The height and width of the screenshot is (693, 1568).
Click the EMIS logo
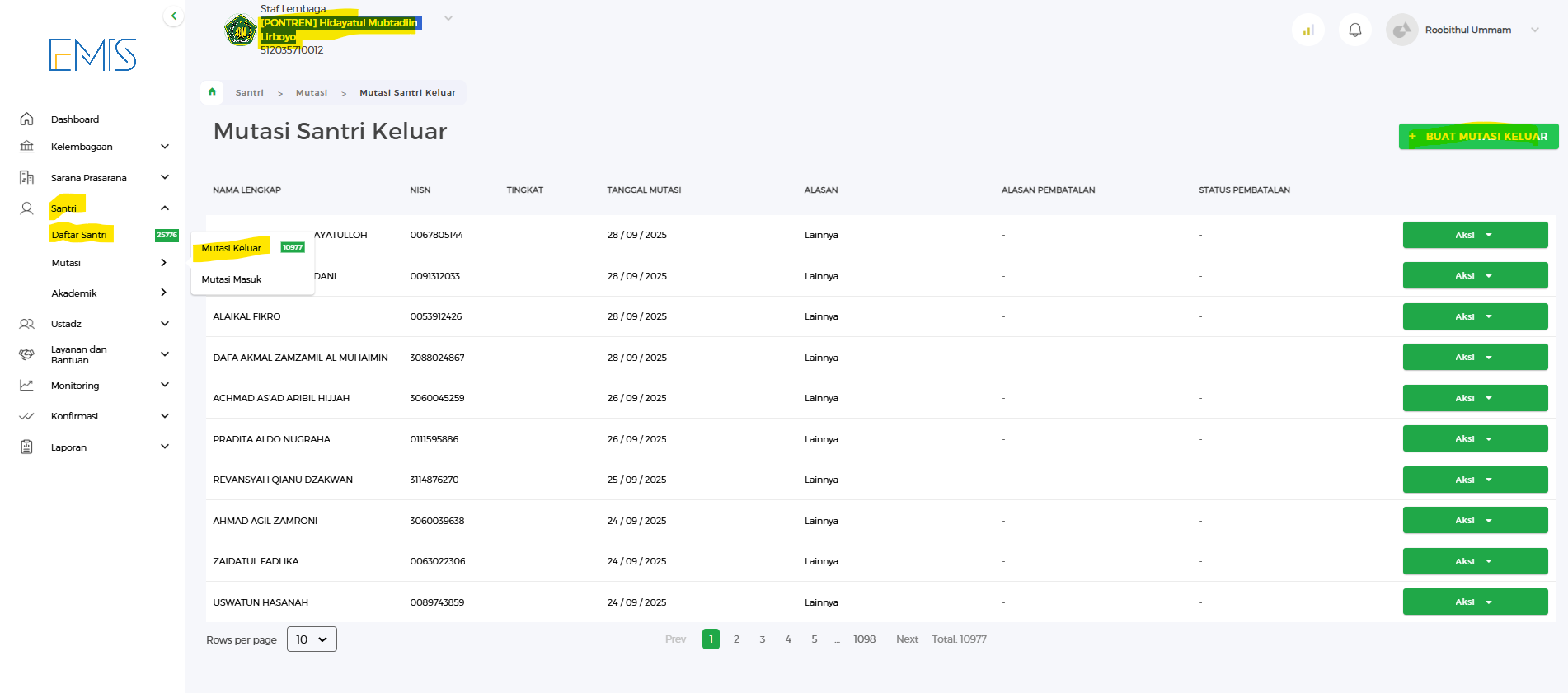[x=92, y=54]
